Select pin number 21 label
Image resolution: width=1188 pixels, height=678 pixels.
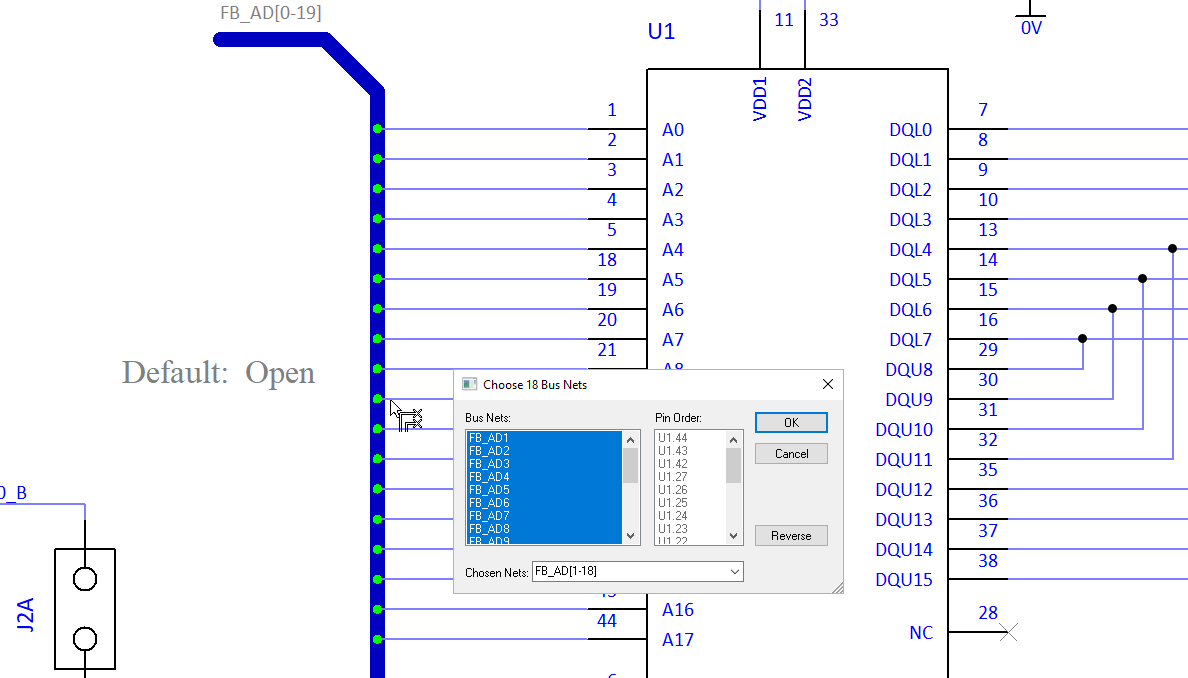click(606, 349)
